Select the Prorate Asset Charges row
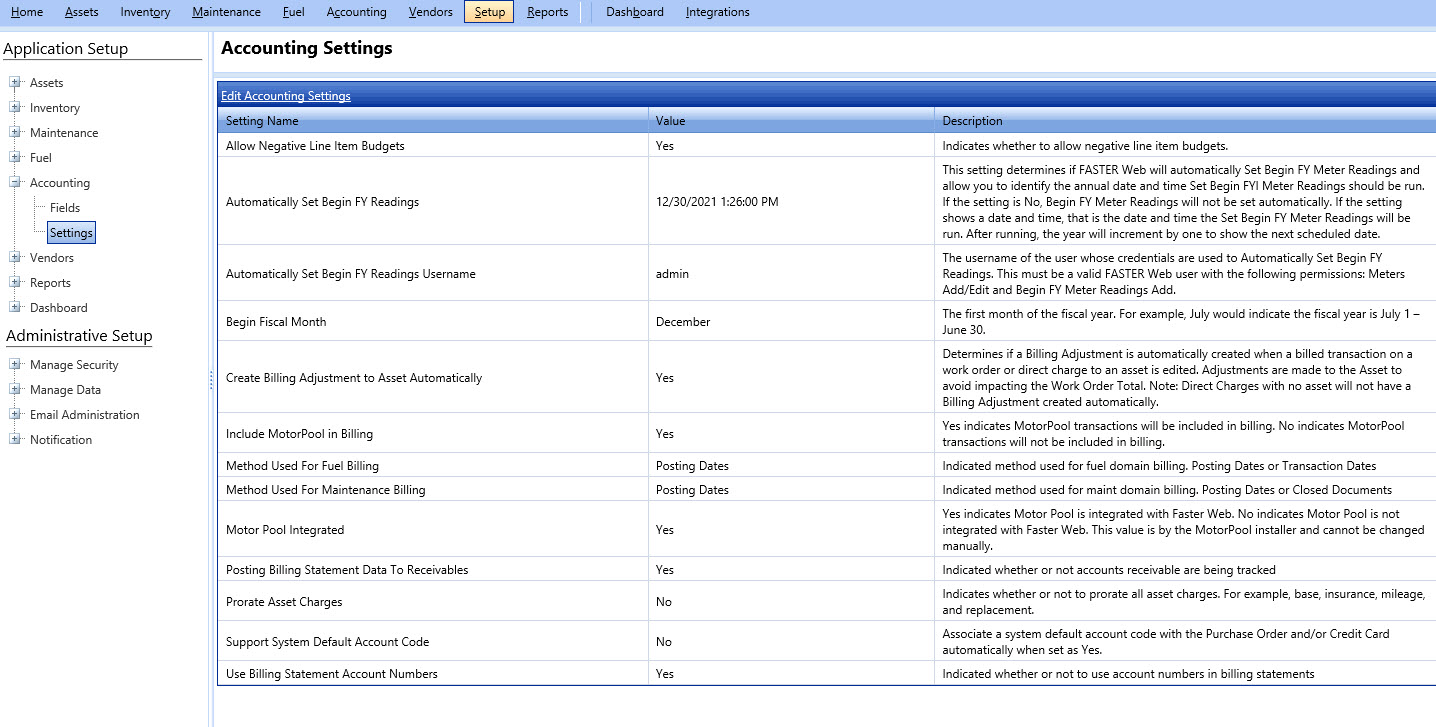This screenshot has height=727, width=1436. click(x=826, y=601)
